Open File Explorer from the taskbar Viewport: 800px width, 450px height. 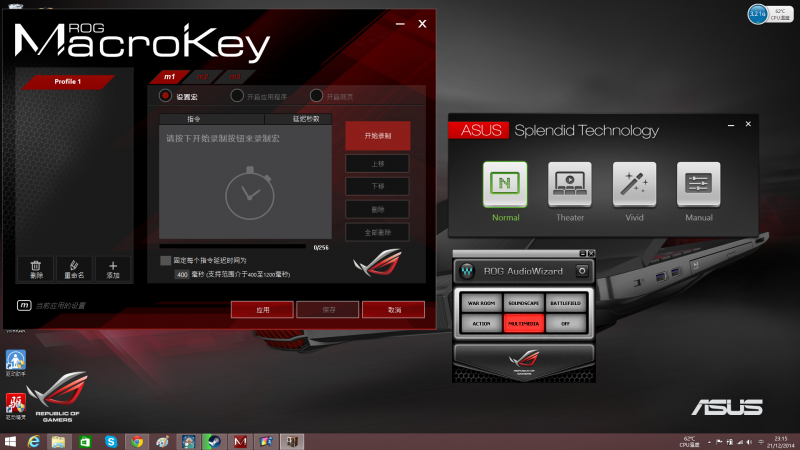click(x=58, y=441)
